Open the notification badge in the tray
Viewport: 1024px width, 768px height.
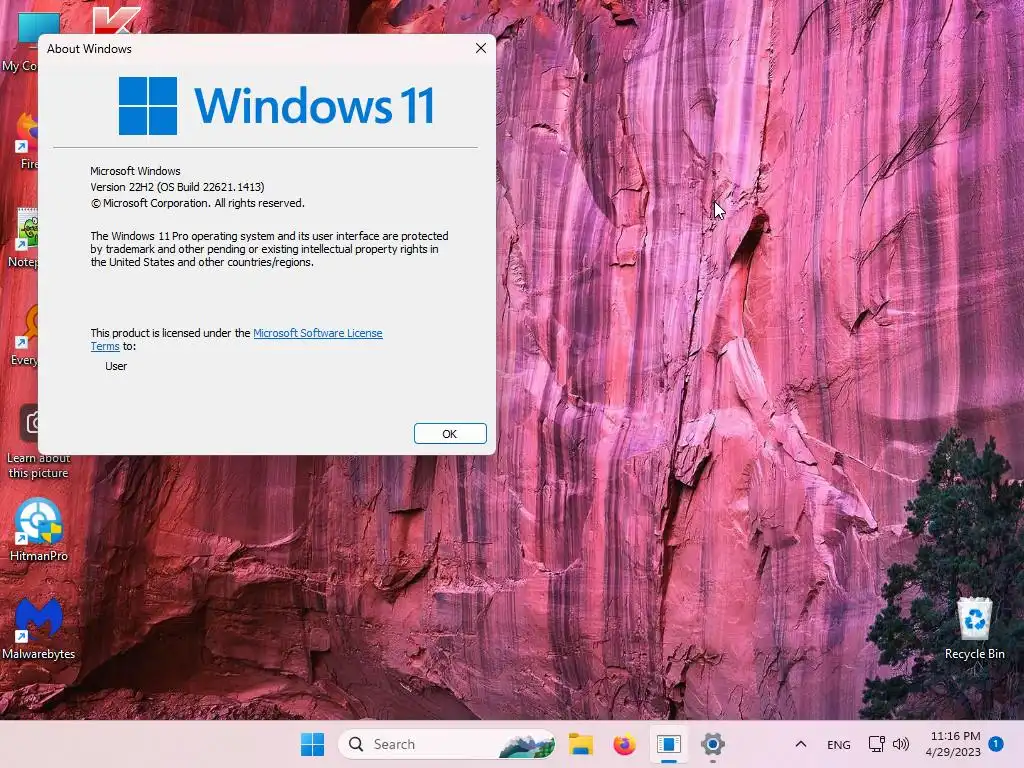coord(996,743)
